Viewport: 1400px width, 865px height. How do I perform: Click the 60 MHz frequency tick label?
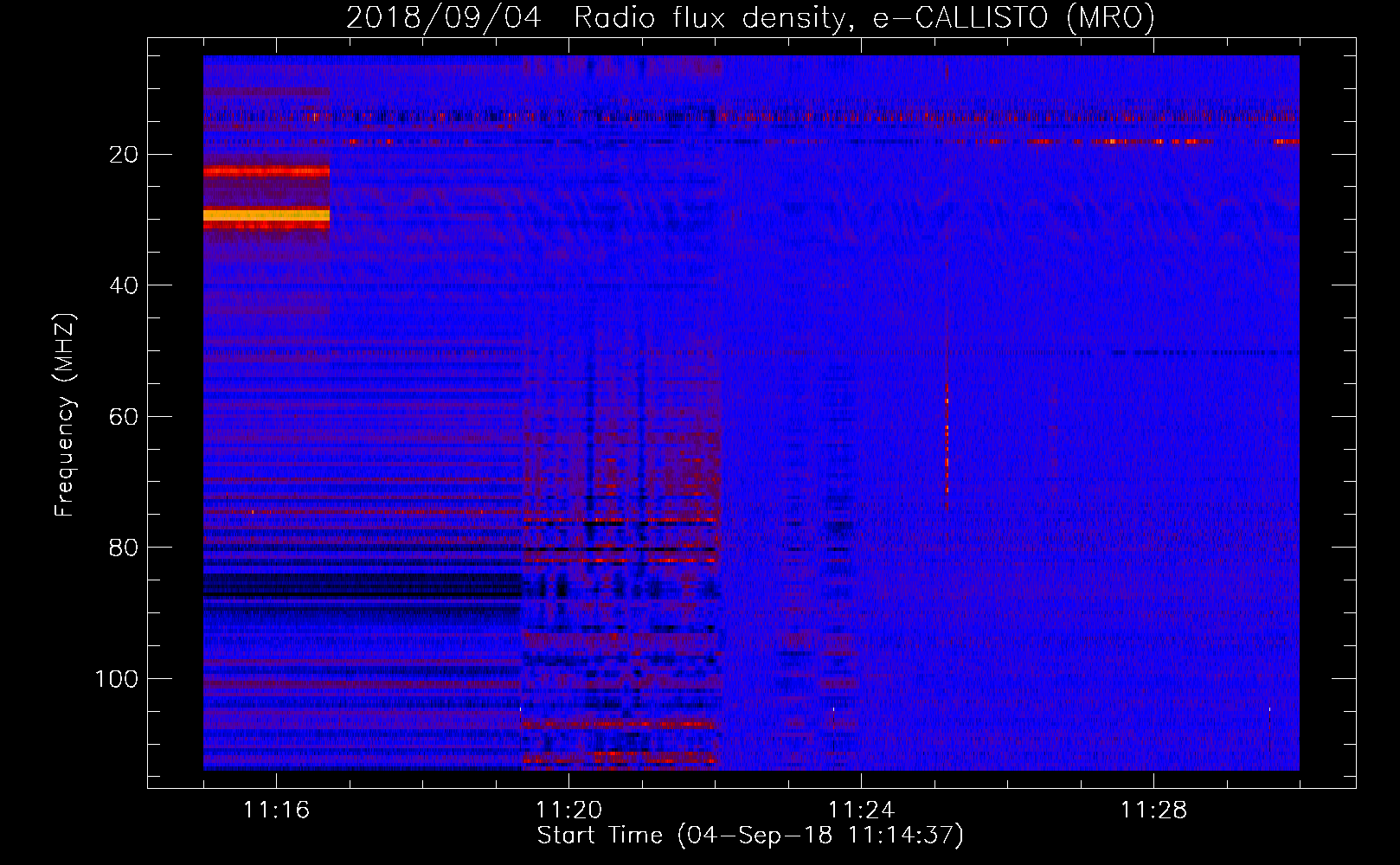click(124, 417)
